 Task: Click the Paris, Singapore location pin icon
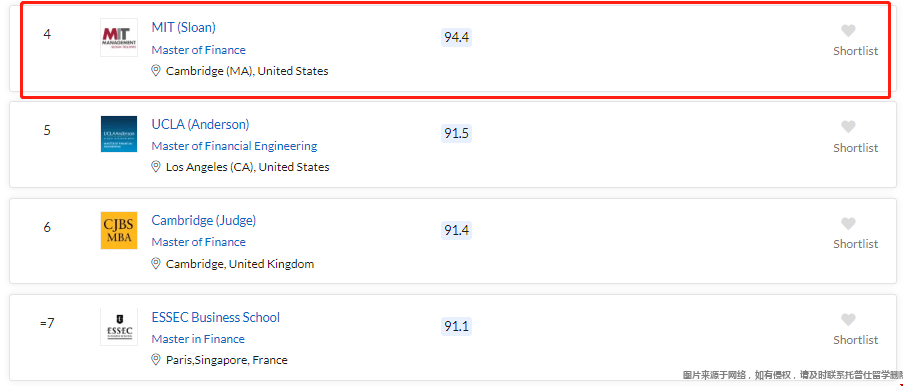point(155,359)
